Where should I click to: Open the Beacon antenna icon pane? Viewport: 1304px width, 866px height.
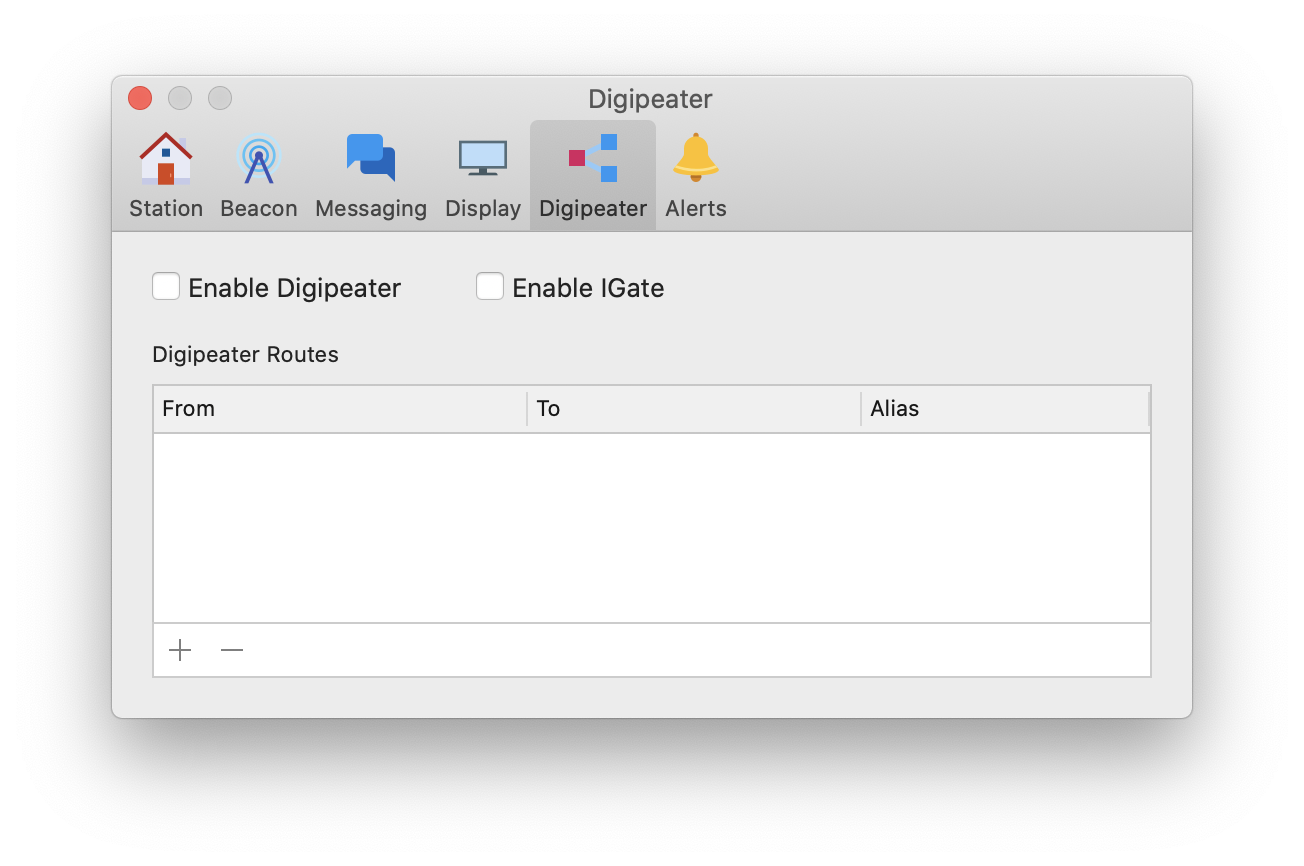259,159
